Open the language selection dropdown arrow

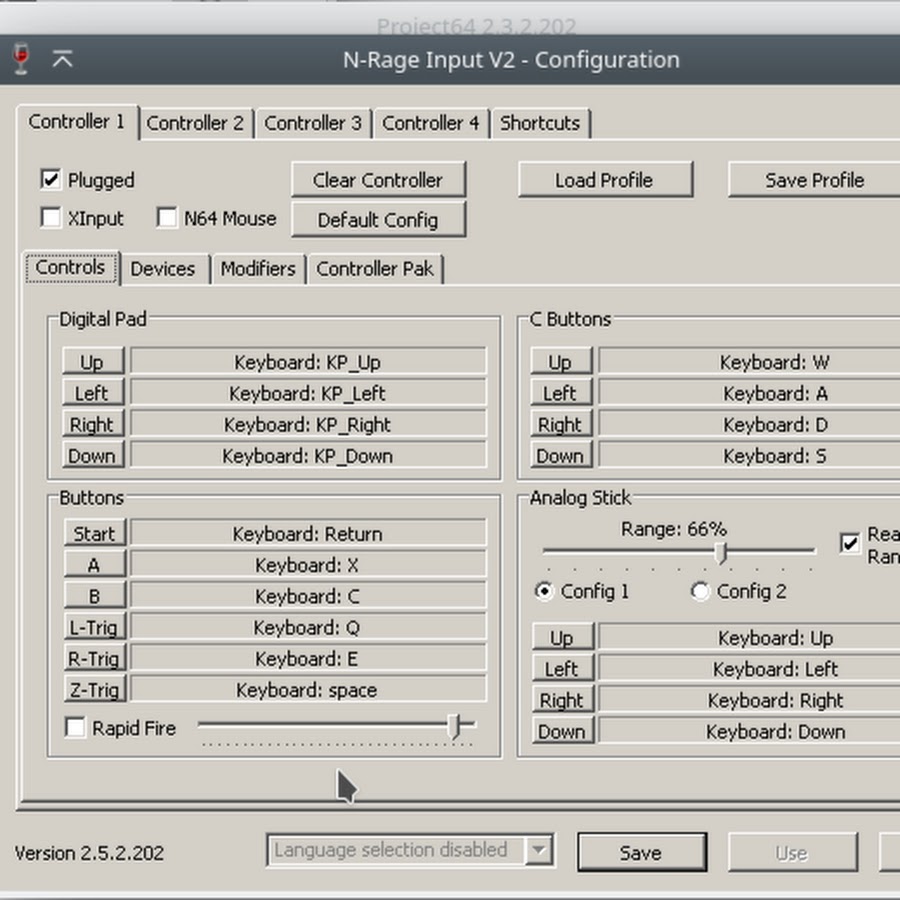[x=539, y=850]
